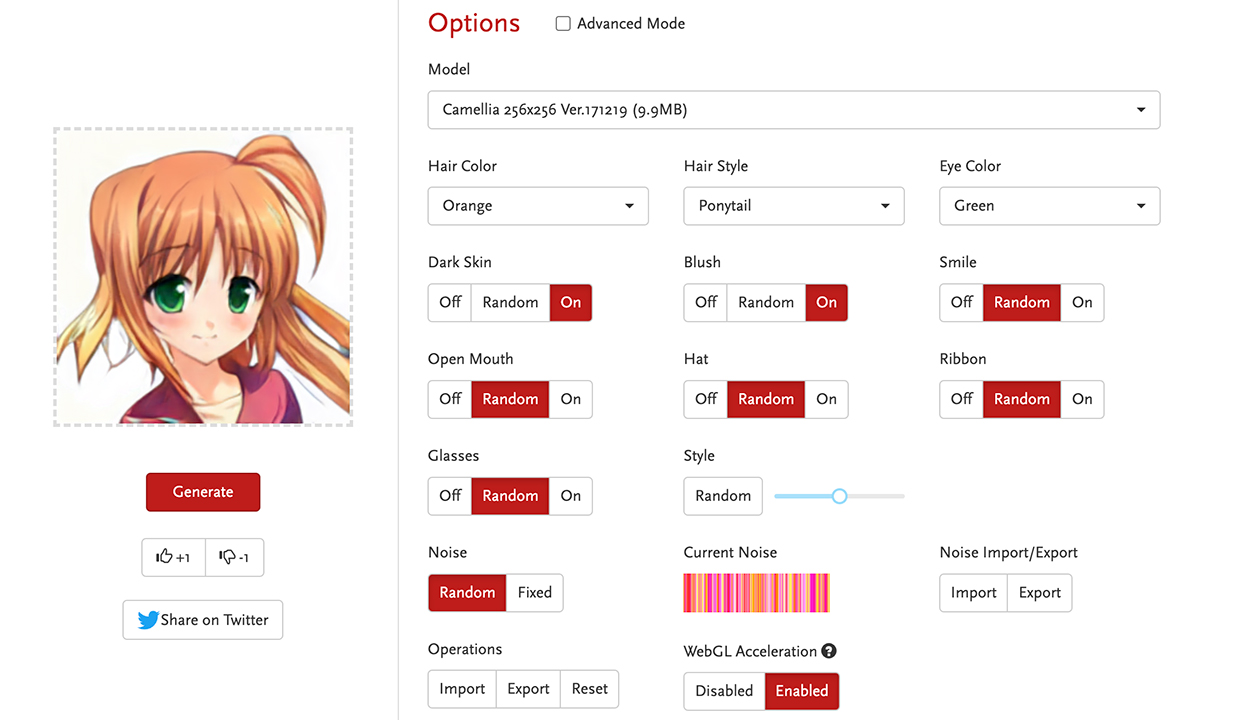Click the thumbs down -1 icon
The height and width of the screenshot is (720, 1258).
[x=227, y=557]
